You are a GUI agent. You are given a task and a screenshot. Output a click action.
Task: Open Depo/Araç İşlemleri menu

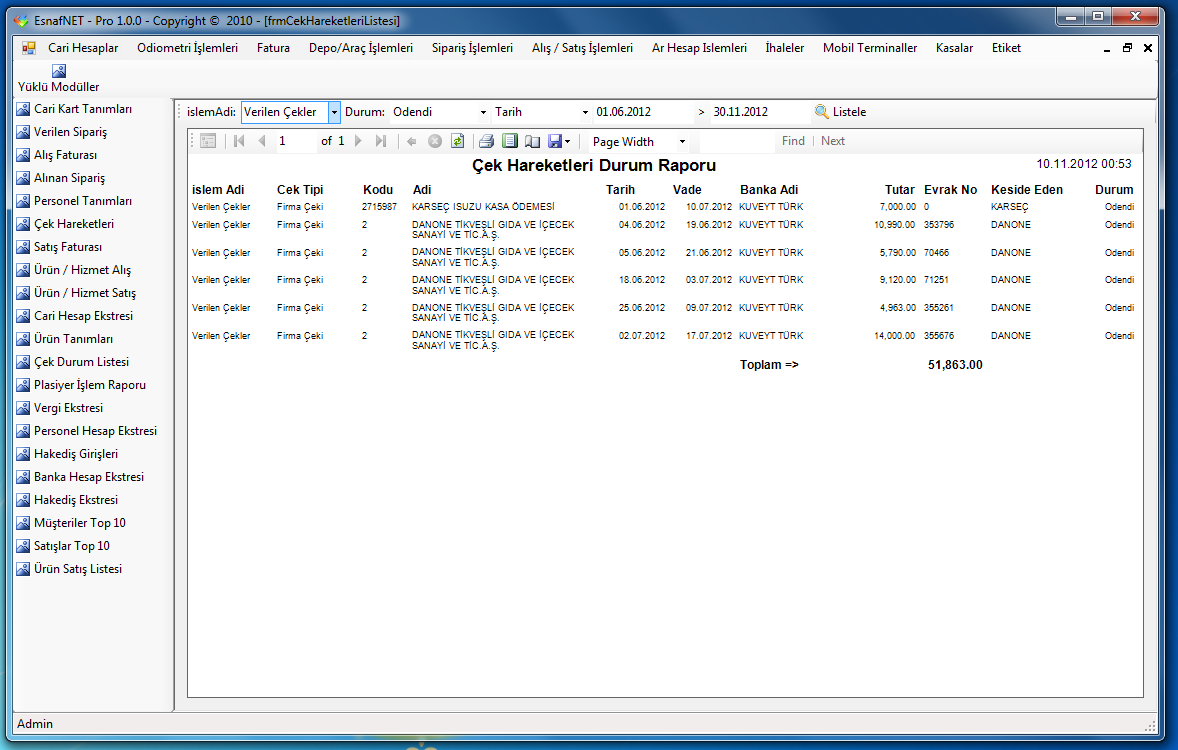pos(361,48)
